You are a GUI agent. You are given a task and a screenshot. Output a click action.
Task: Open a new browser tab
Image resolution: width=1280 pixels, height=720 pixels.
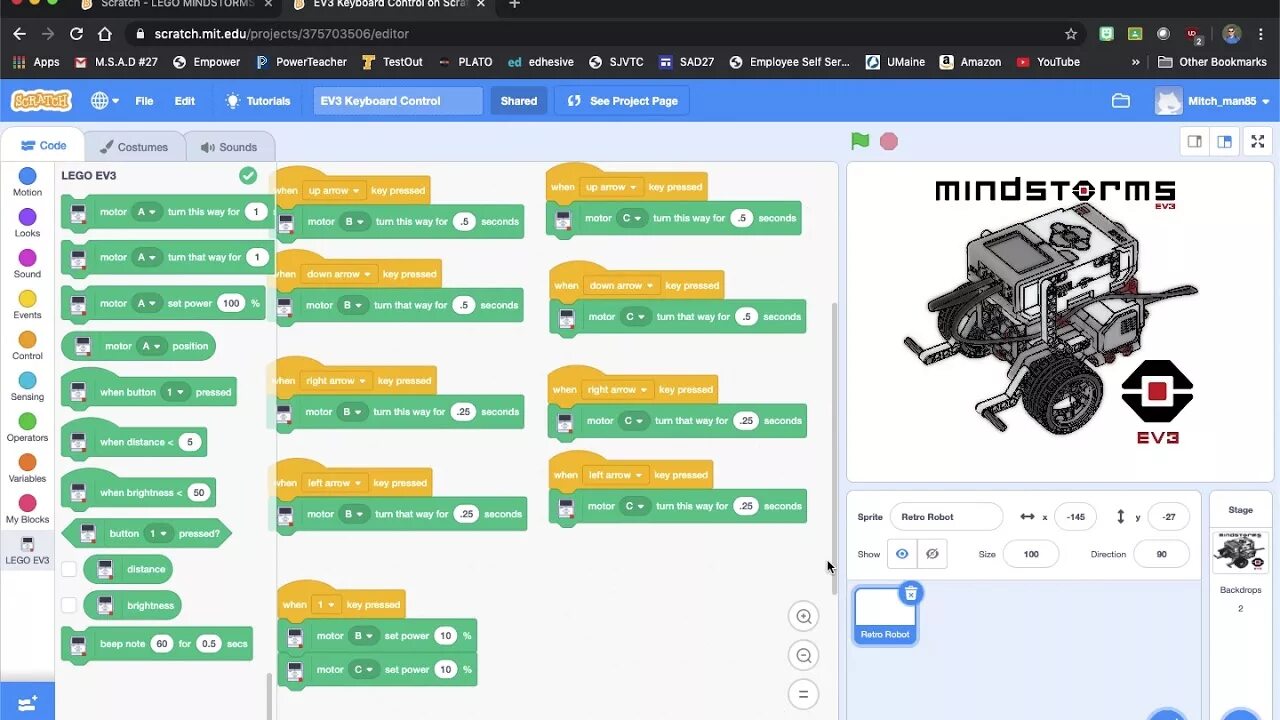[x=514, y=4]
